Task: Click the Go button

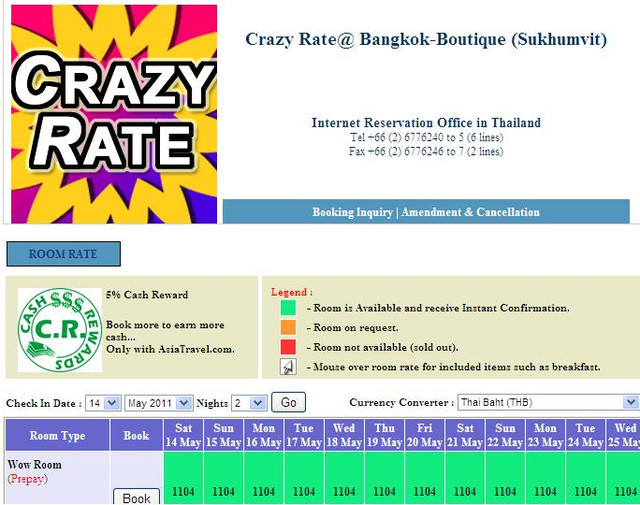Action: click(x=288, y=403)
